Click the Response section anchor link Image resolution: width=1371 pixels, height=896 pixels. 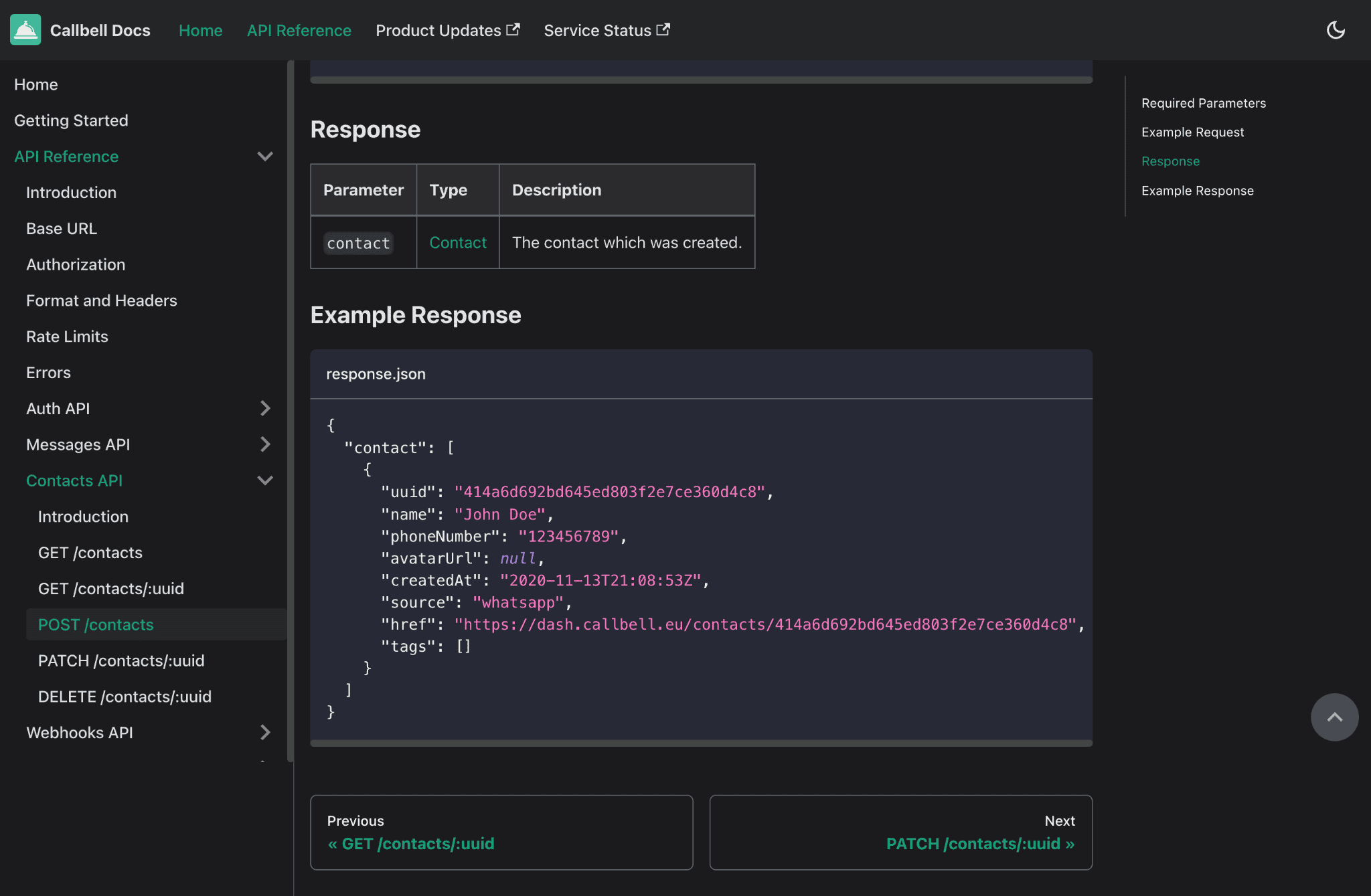1170,160
